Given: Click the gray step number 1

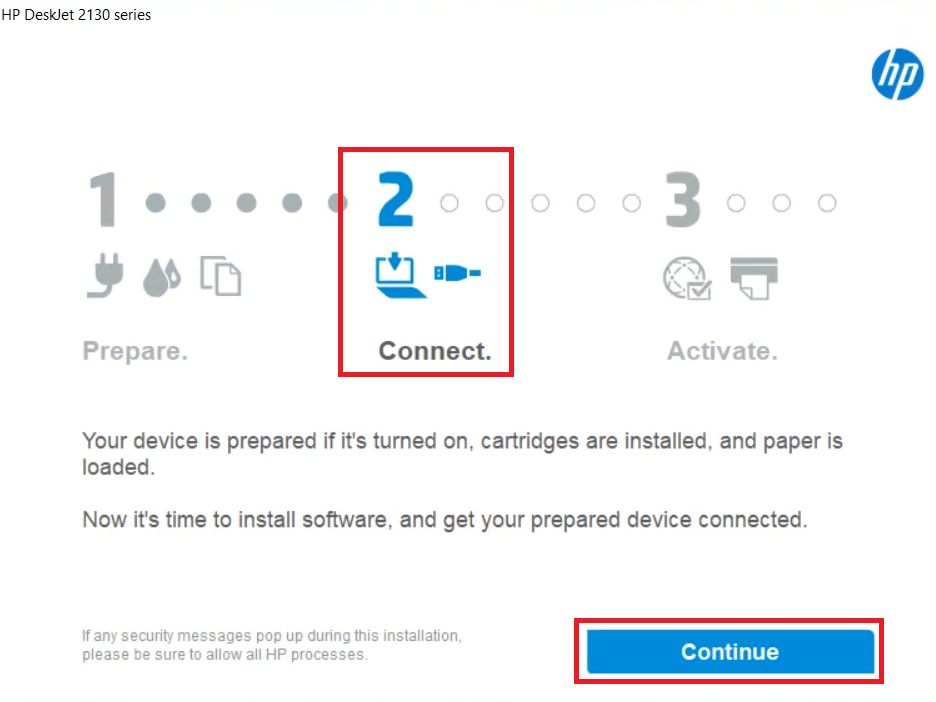Looking at the screenshot, I should coord(103,199).
